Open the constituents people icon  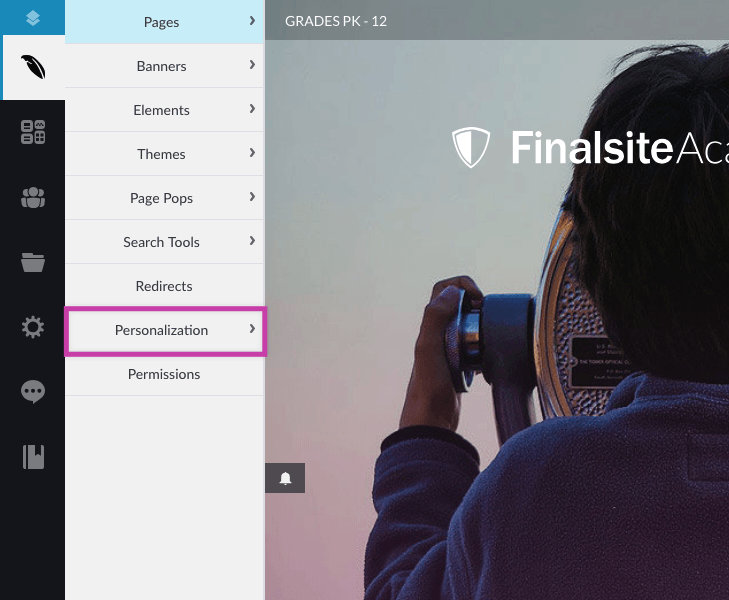[33, 197]
